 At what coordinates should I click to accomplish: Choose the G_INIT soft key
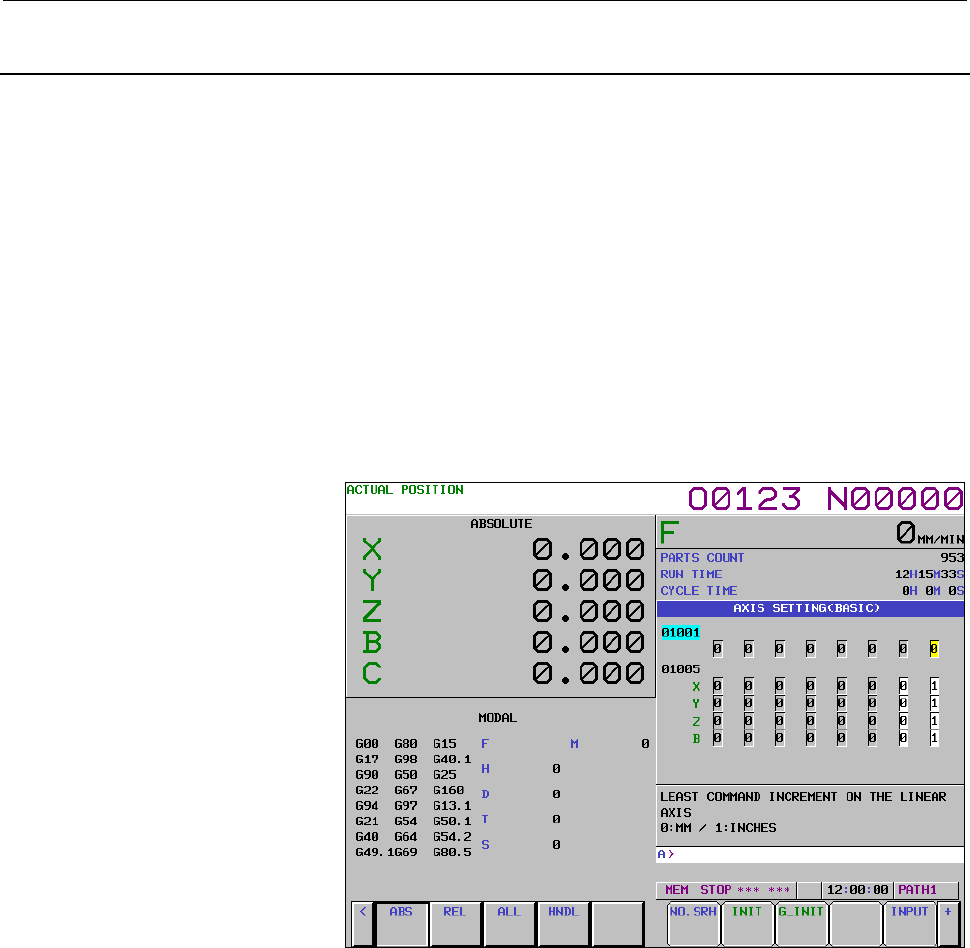click(801, 923)
